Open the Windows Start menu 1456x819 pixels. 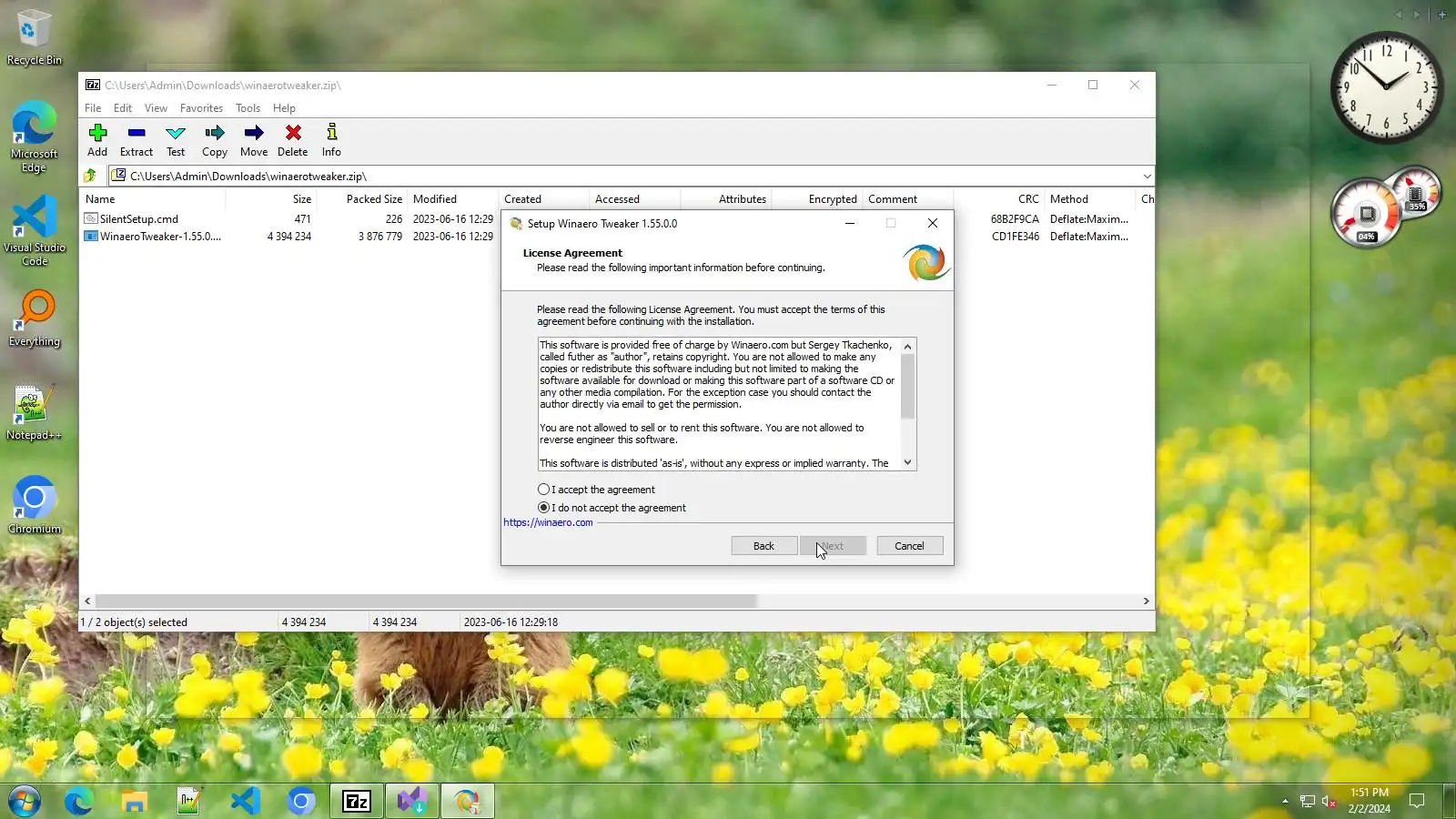click(25, 801)
